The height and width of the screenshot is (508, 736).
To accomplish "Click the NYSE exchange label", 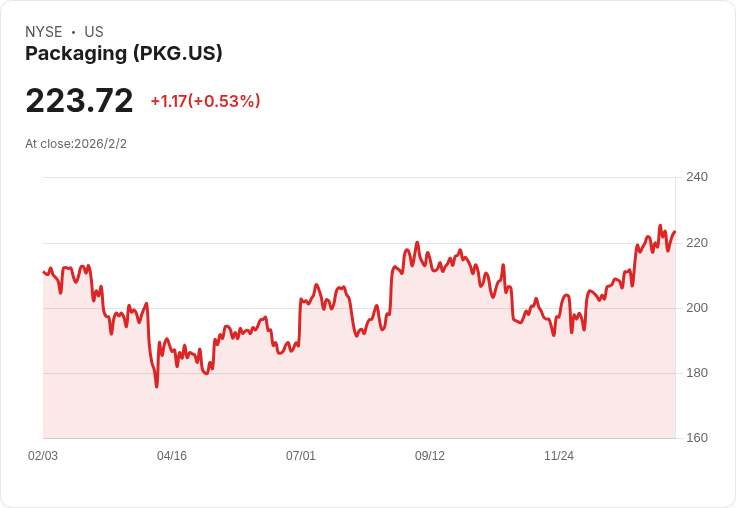I will (44, 32).
